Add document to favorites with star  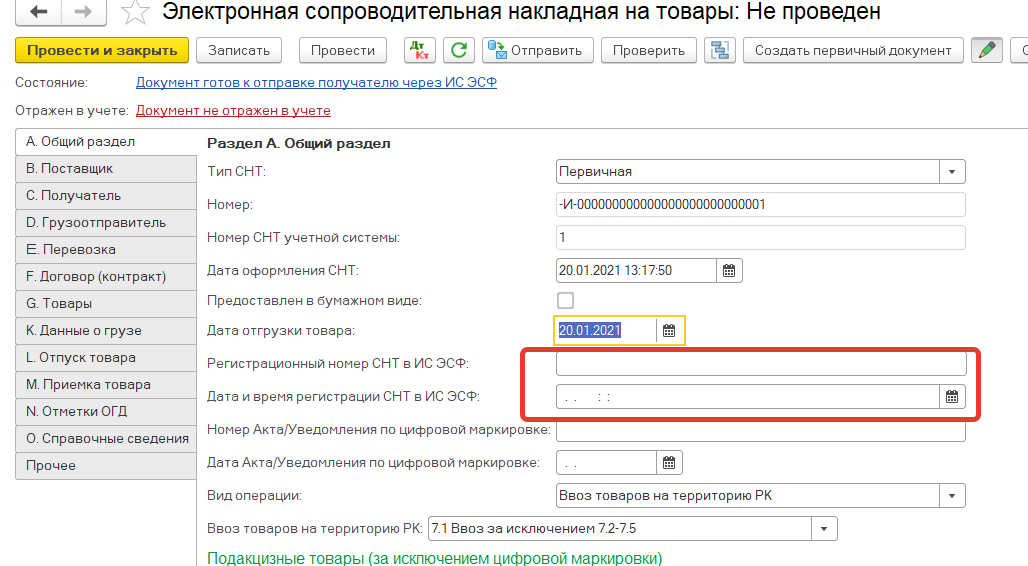pos(135,13)
